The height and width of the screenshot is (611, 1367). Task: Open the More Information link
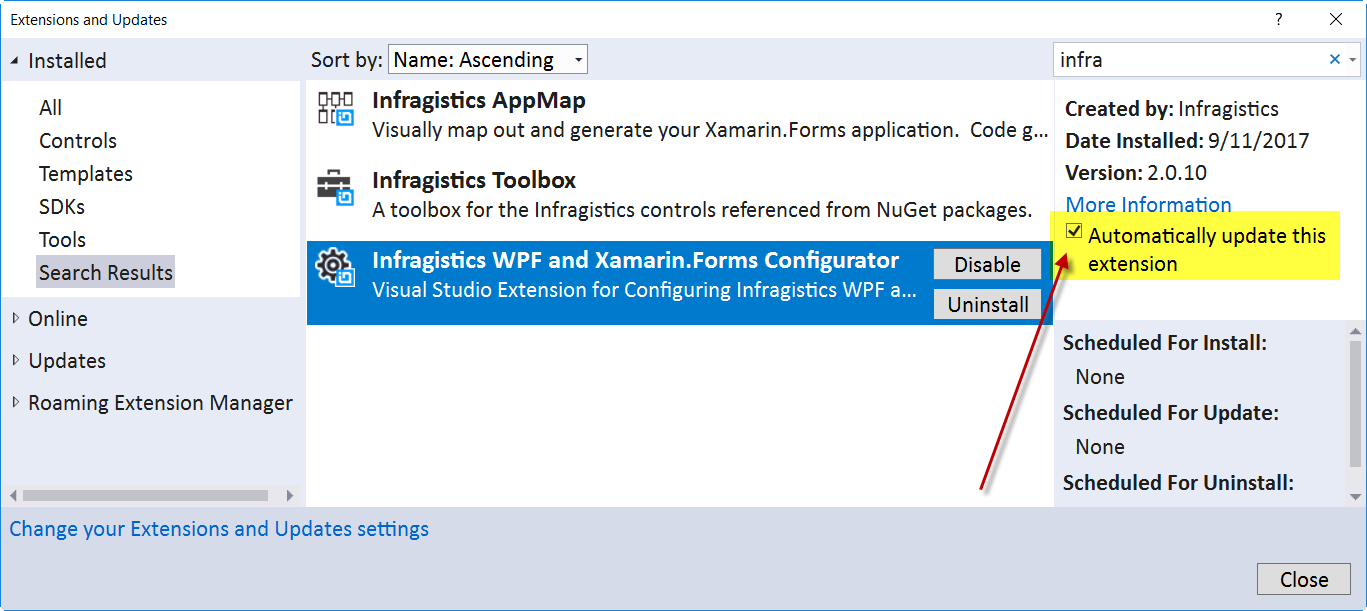pyautogui.click(x=1148, y=205)
